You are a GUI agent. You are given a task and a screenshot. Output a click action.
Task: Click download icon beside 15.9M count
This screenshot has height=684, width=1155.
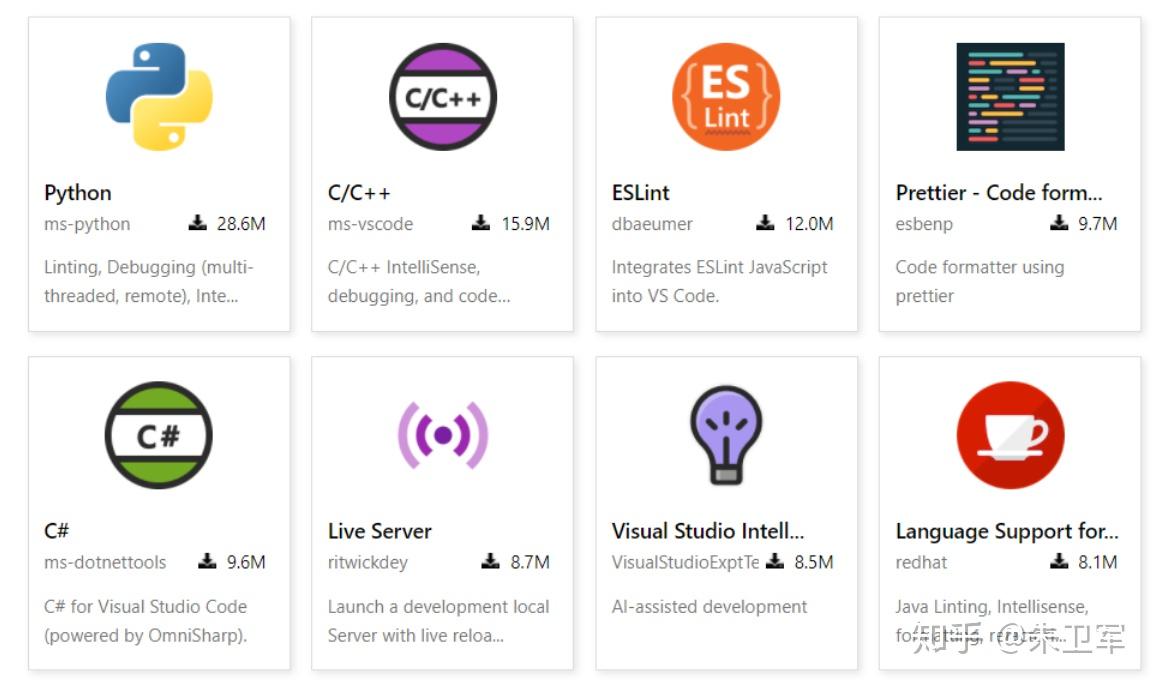[481, 222]
